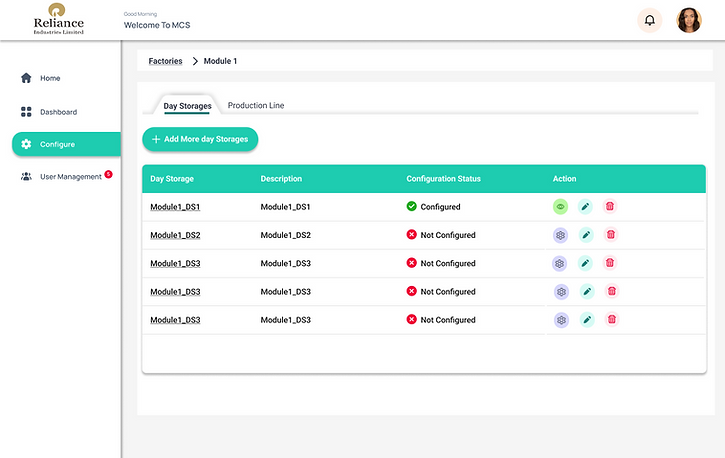
Task: Open the user profile avatar
Action: pyautogui.click(x=689, y=20)
